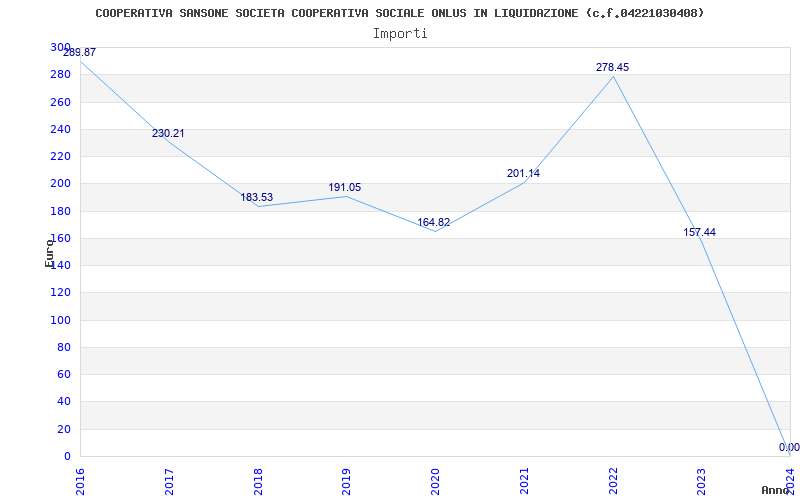Click the 120 y-axis tick label

[60, 293]
